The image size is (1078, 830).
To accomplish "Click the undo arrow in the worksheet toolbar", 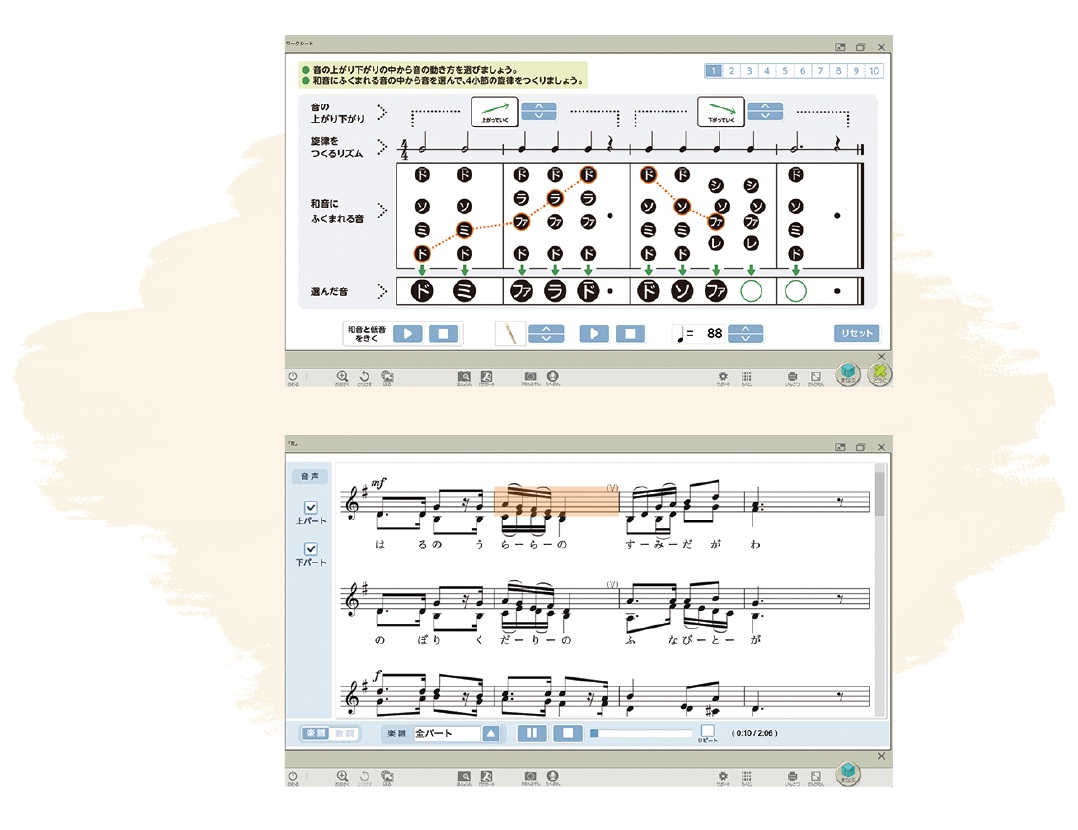I will (x=365, y=378).
